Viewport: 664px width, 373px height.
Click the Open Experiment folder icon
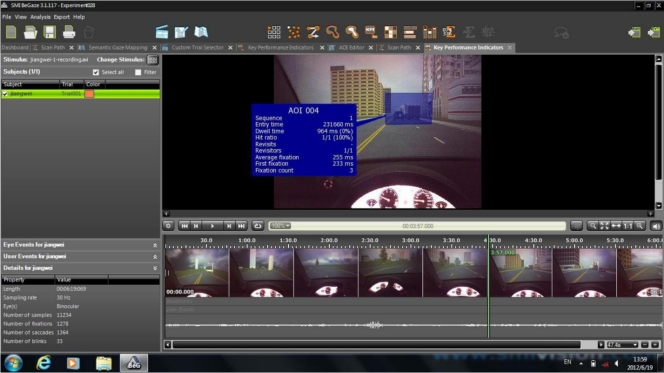coord(30,32)
